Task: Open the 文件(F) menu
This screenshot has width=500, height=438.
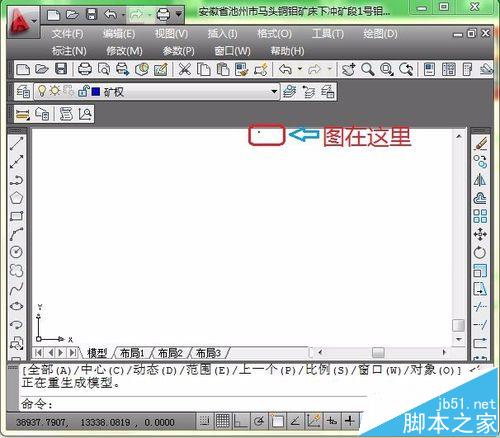Action: pyautogui.click(x=67, y=34)
